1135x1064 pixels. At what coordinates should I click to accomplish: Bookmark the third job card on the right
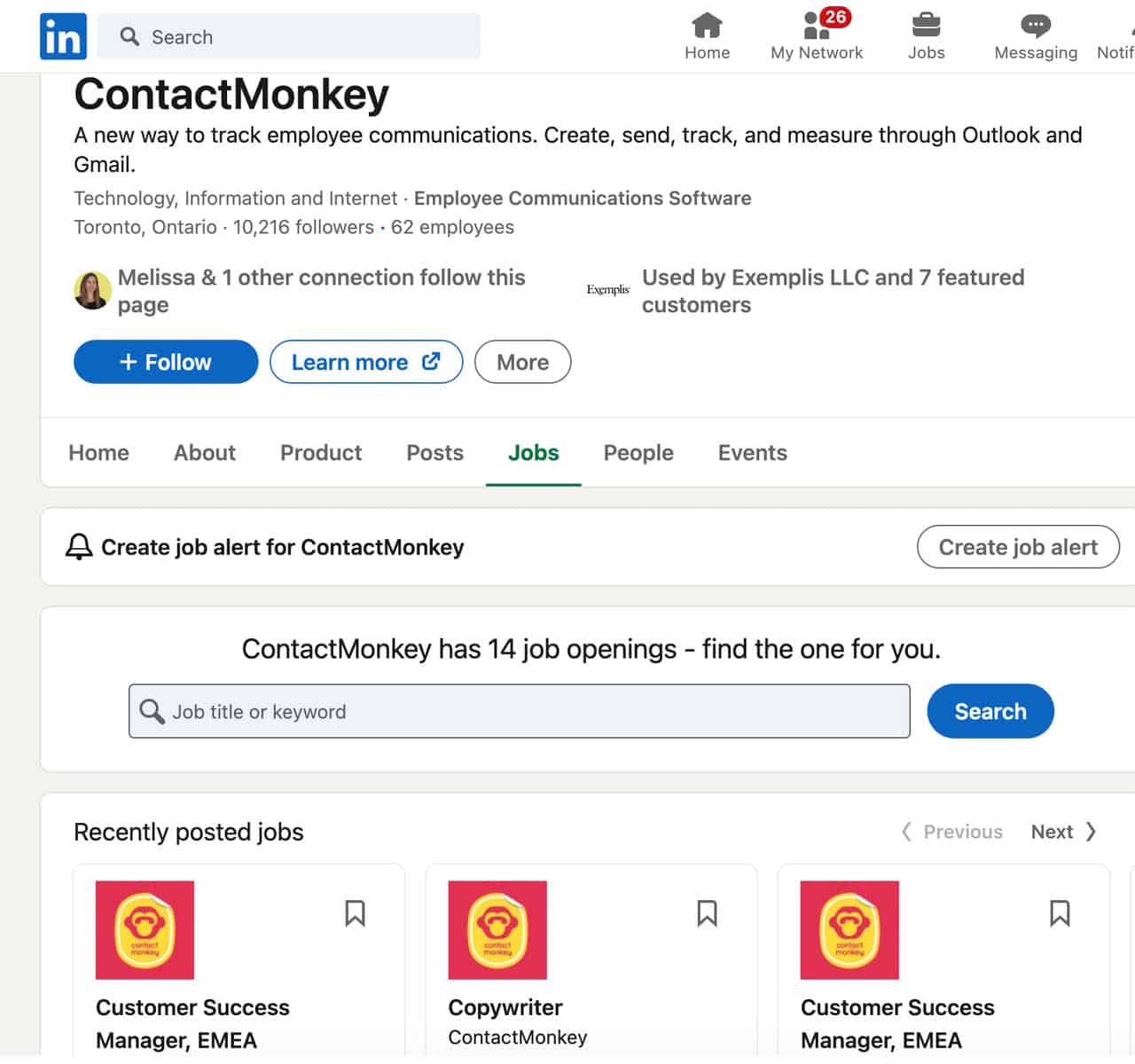pyautogui.click(x=1059, y=913)
